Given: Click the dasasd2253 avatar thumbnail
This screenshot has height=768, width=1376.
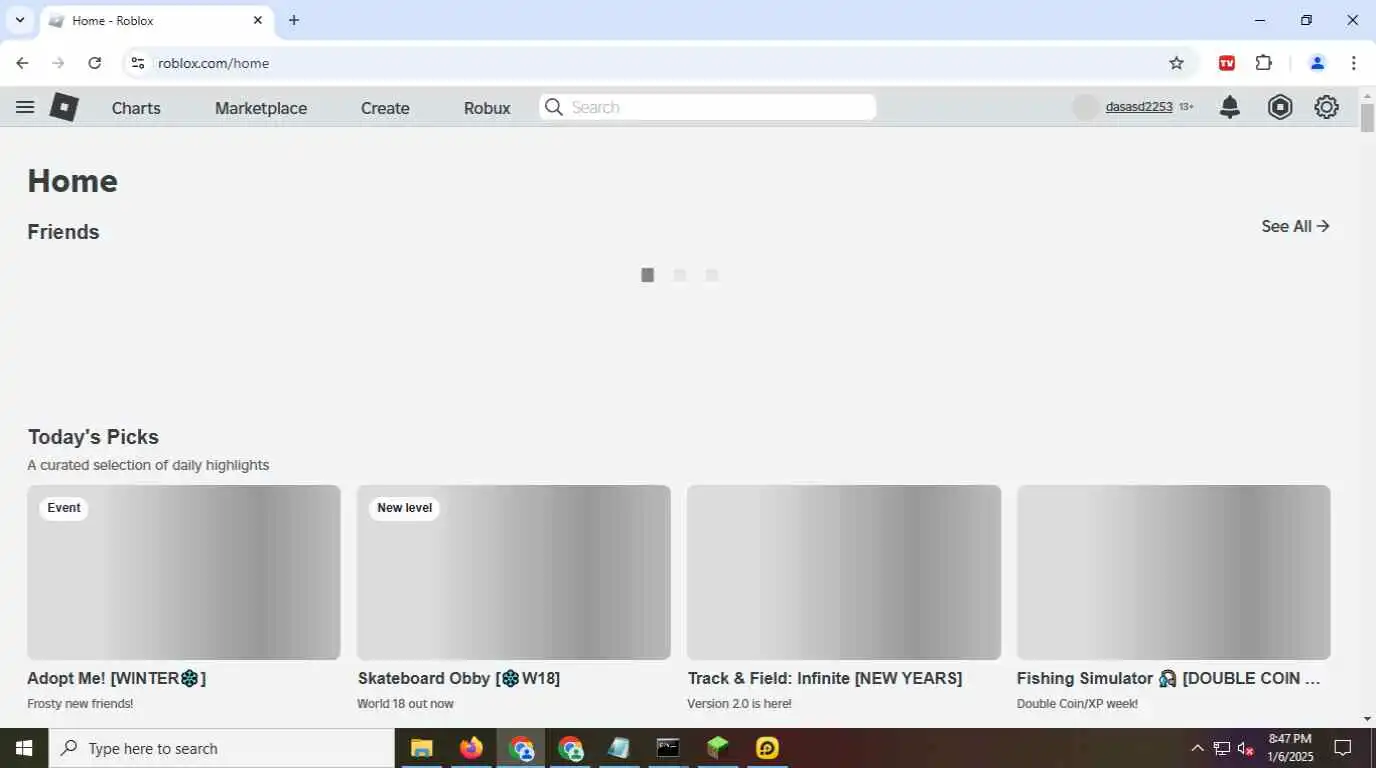Looking at the screenshot, I should click(1085, 107).
